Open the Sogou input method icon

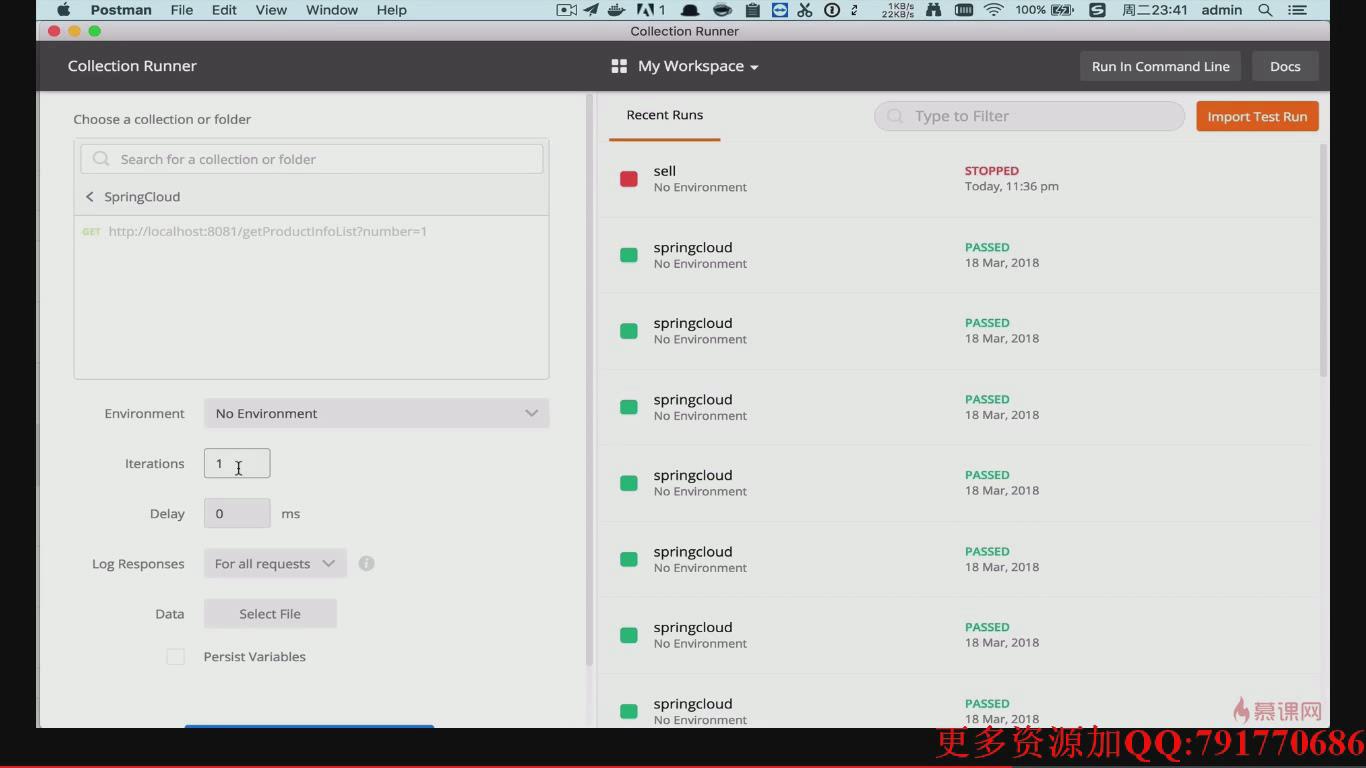1097,10
